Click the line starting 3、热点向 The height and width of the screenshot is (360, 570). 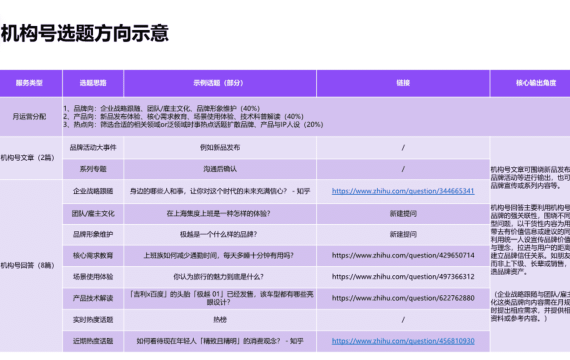pos(193,124)
